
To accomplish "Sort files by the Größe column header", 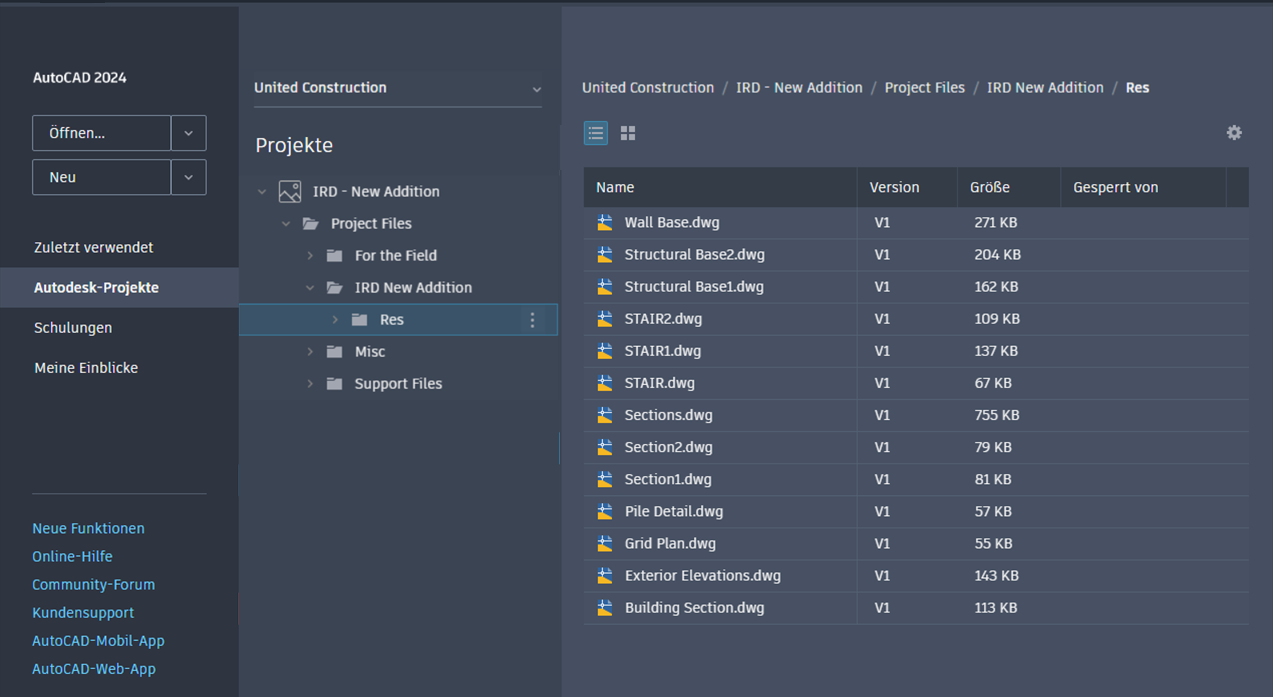I will click(x=990, y=187).
